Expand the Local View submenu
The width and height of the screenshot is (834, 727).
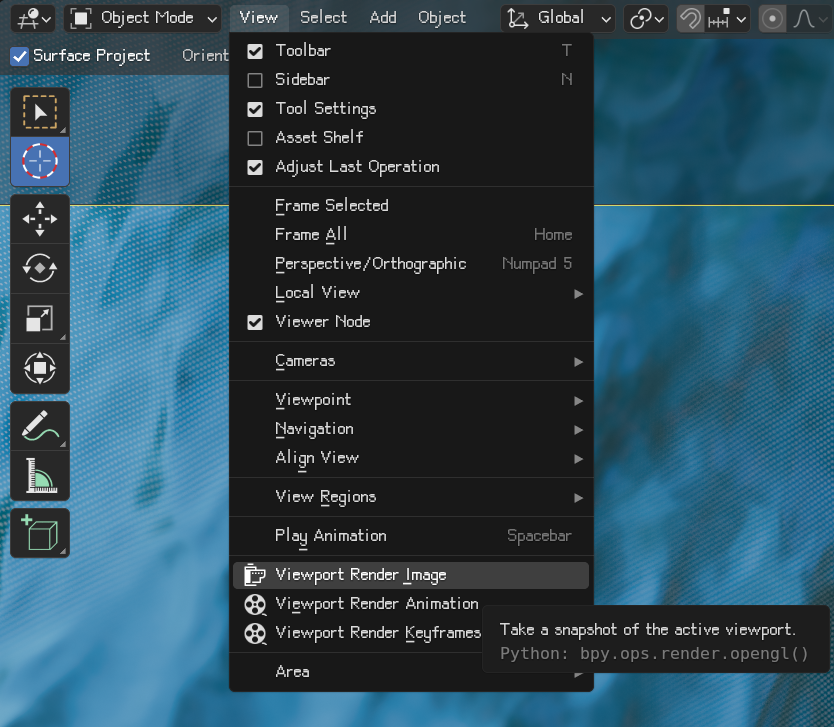click(411, 293)
